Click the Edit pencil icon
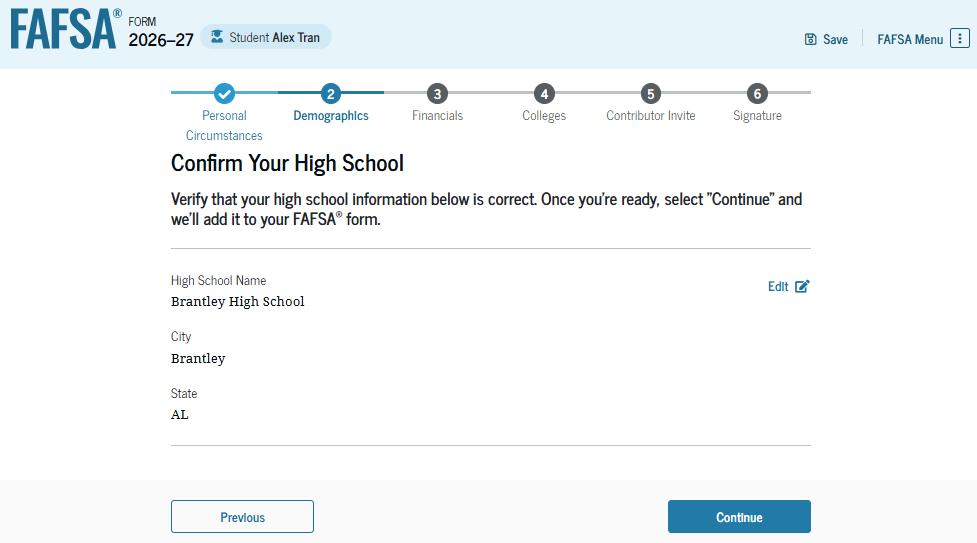Screen dimensions: 977x543 pos(802,286)
